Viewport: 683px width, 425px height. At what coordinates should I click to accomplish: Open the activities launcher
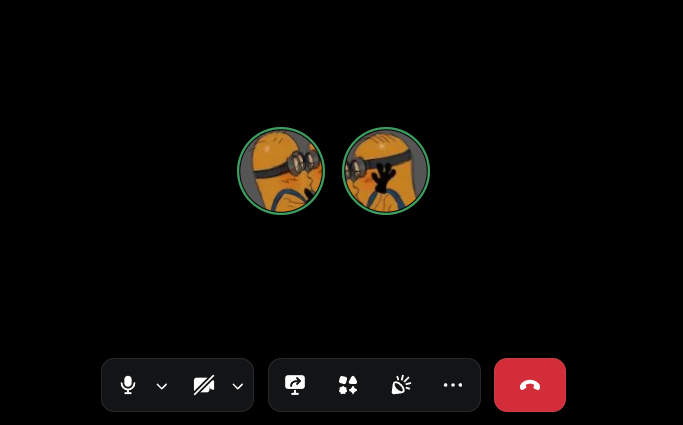(348, 385)
